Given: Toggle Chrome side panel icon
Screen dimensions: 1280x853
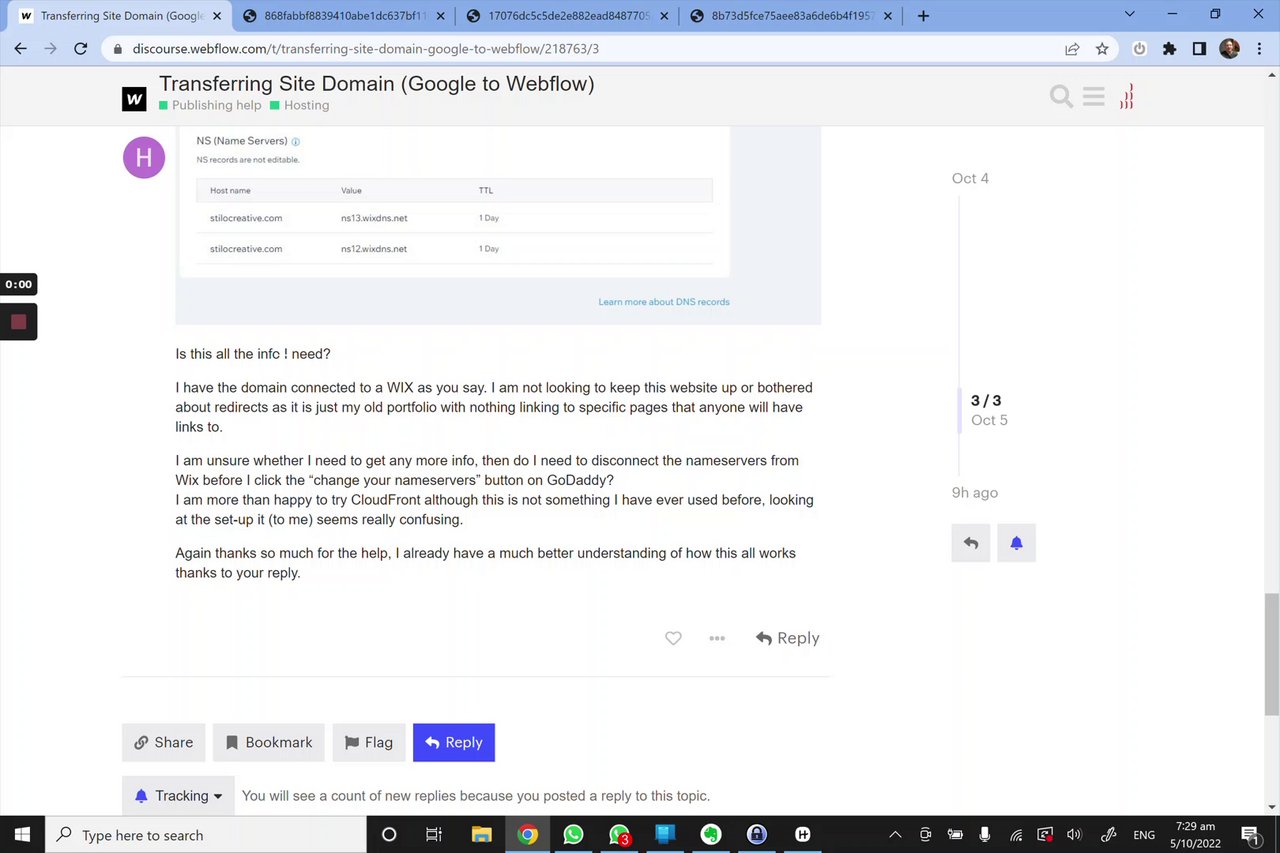Looking at the screenshot, I should pos(1199,48).
